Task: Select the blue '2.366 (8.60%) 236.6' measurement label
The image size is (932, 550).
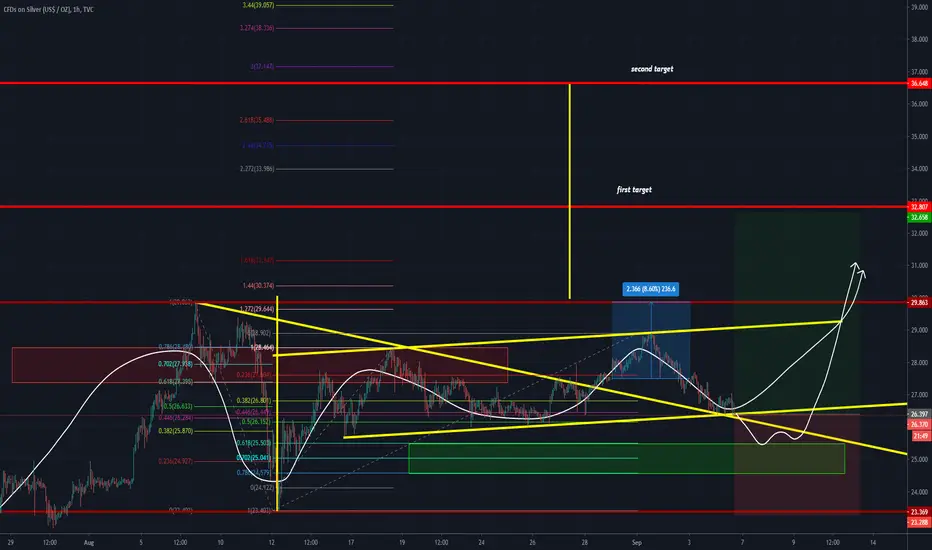Action: tap(651, 289)
